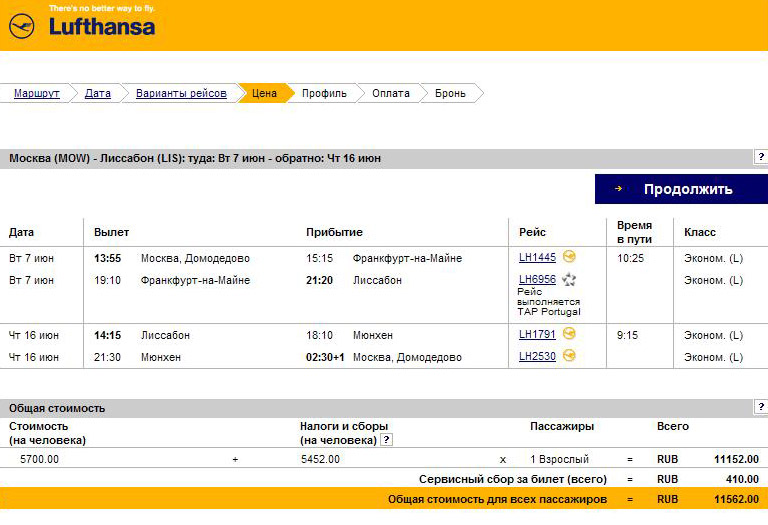Click the Профиль step in breadcrumb
The width and height of the screenshot is (768, 525).
(324, 94)
